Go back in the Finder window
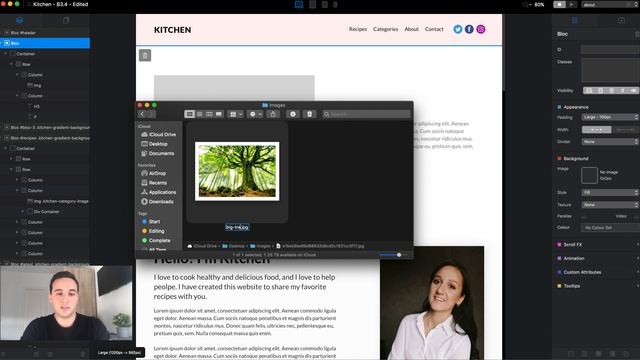The height and width of the screenshot is (360, 640). click(142, 114)
